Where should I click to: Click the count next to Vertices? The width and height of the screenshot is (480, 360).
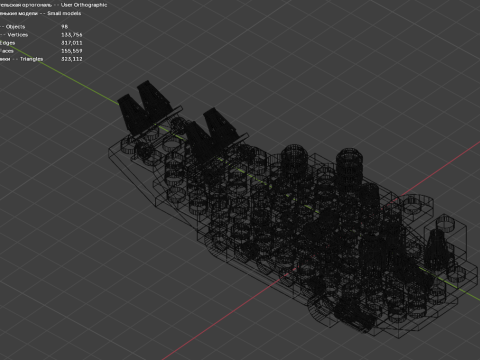click(72, 35)
